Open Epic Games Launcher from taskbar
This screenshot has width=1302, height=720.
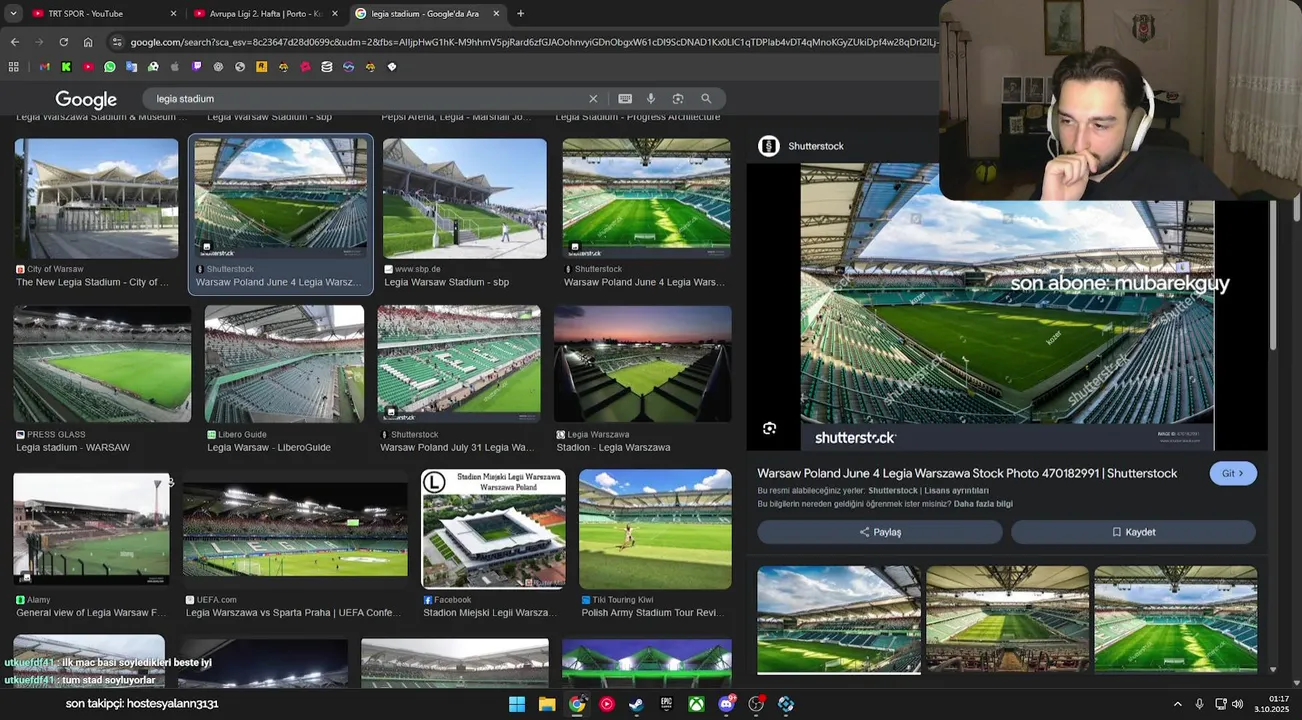(x=666, y=704)
